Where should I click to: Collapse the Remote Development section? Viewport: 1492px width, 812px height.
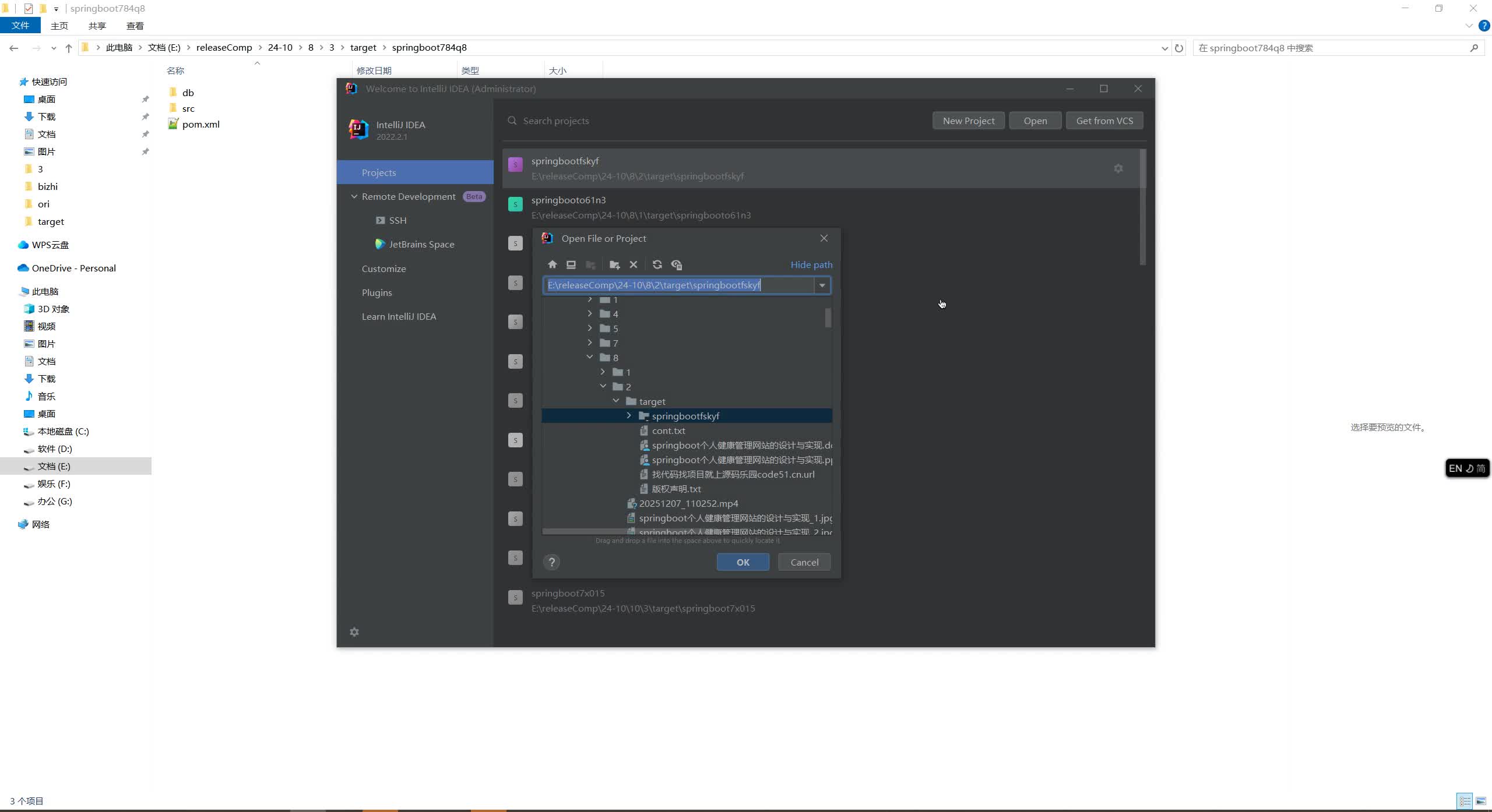coord(354,196)
